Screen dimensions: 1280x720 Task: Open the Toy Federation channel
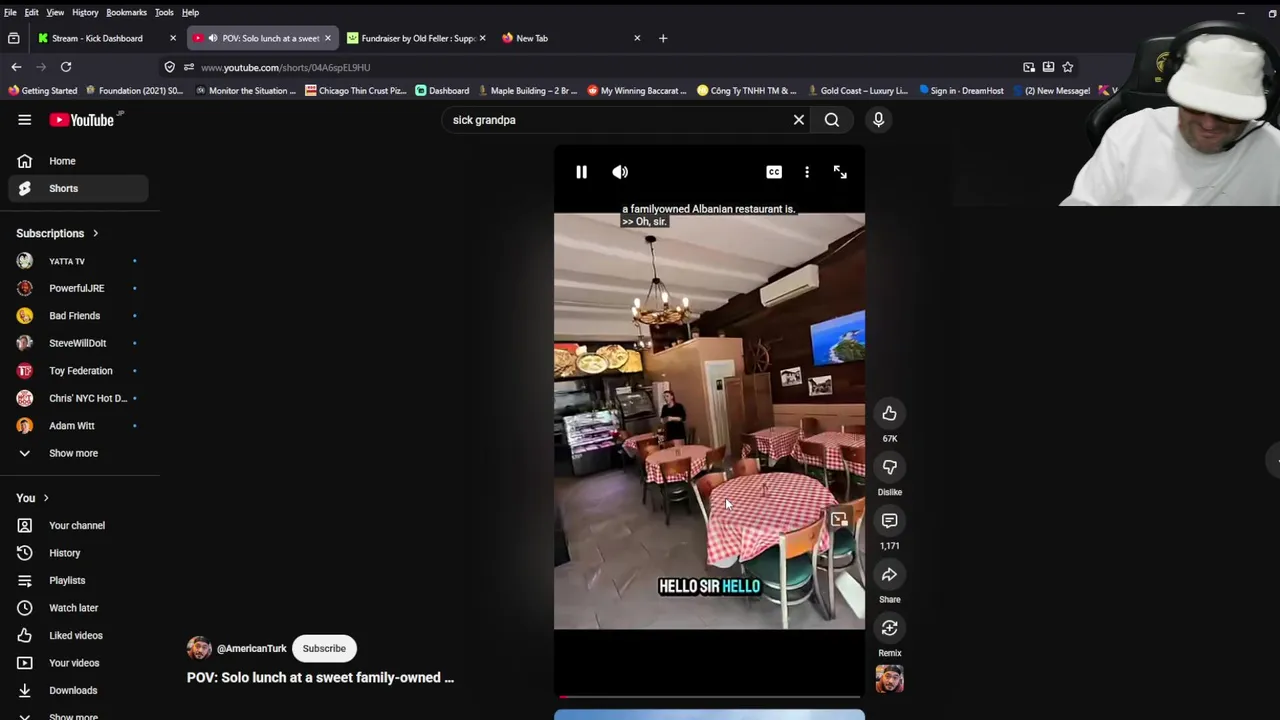point(78,371)
